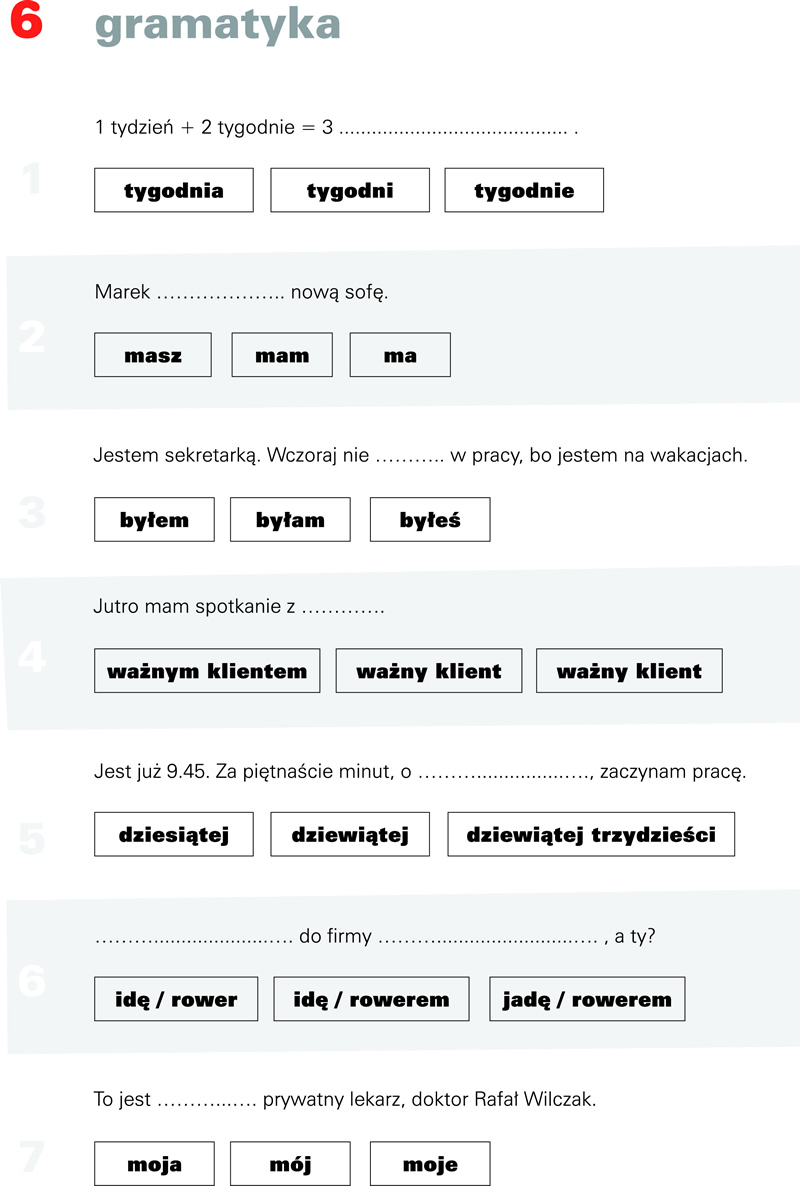The height and width of the screenshot is (1186, 800).
Task: Pick the "jadę / rowerem" answer
Action: pos(587,999)
